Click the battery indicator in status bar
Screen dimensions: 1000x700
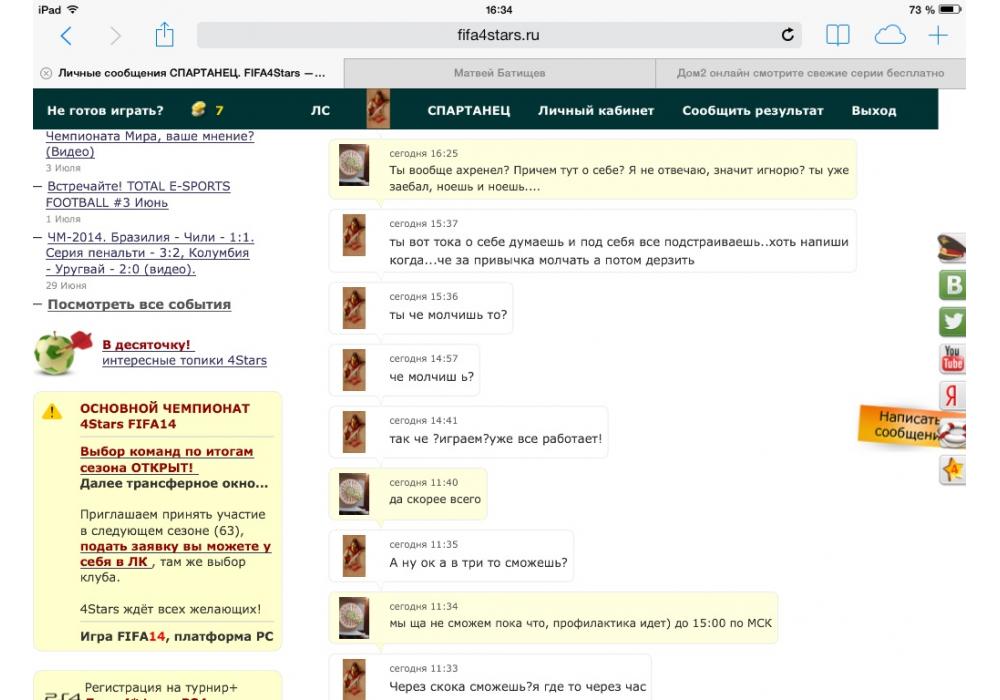[950, 10]
